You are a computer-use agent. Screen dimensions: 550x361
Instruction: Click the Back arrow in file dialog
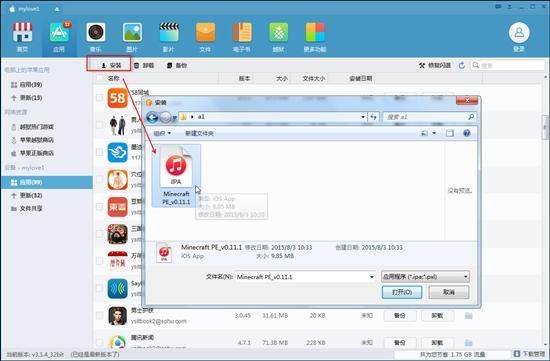(152, 117)
